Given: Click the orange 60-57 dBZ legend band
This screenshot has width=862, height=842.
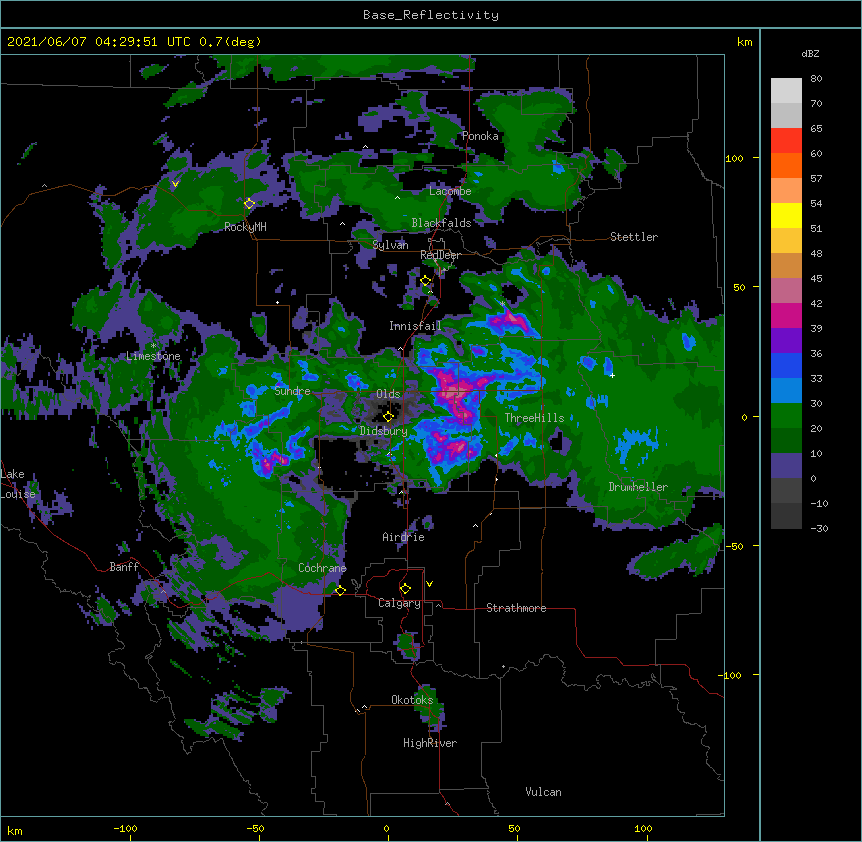Looking at the screenshot, I should pos(786,165).
